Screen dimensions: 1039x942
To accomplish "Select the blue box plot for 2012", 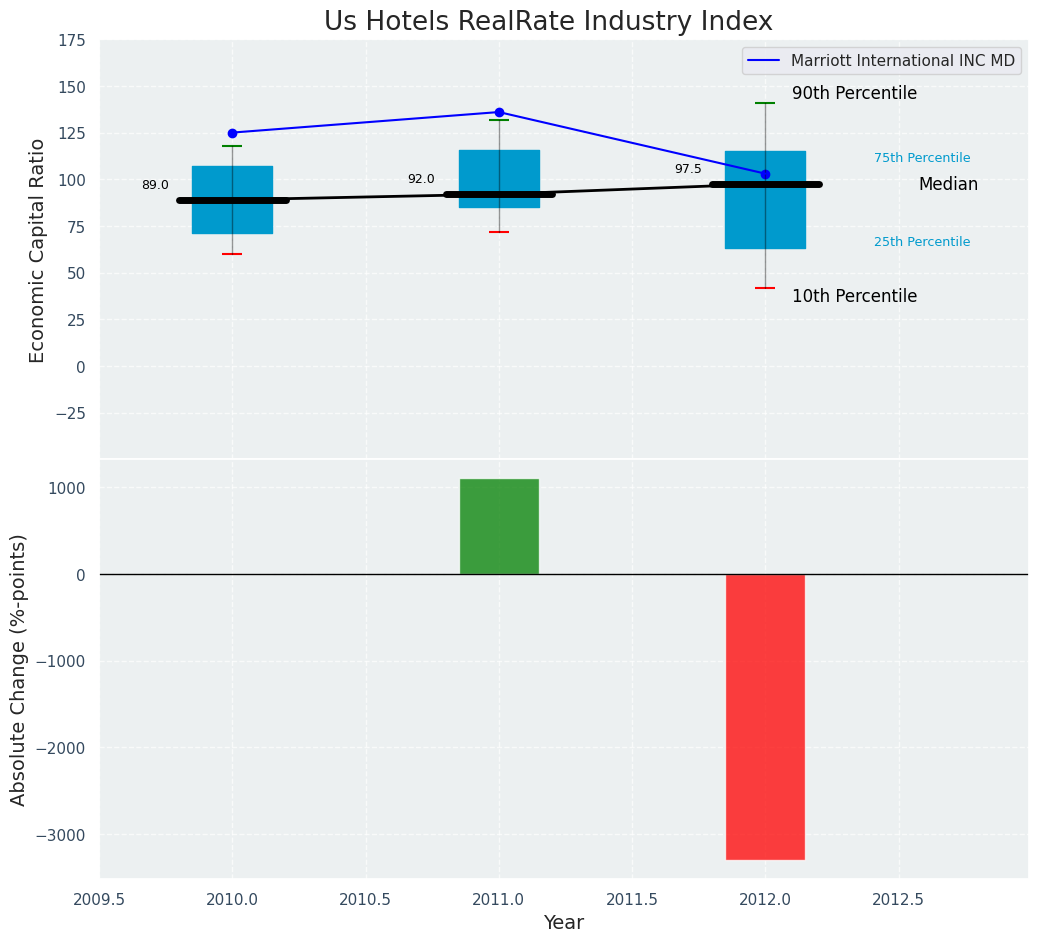I will tap(765, 220).
